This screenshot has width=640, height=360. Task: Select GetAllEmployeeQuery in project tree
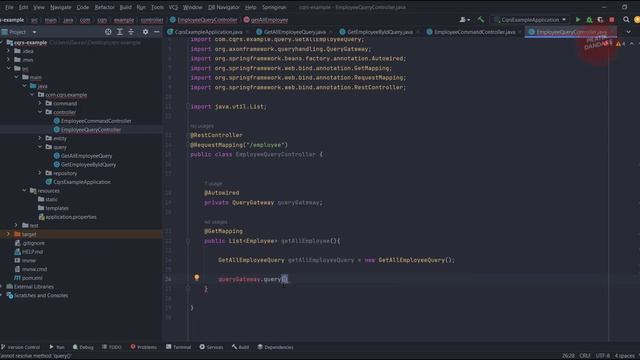86,156
